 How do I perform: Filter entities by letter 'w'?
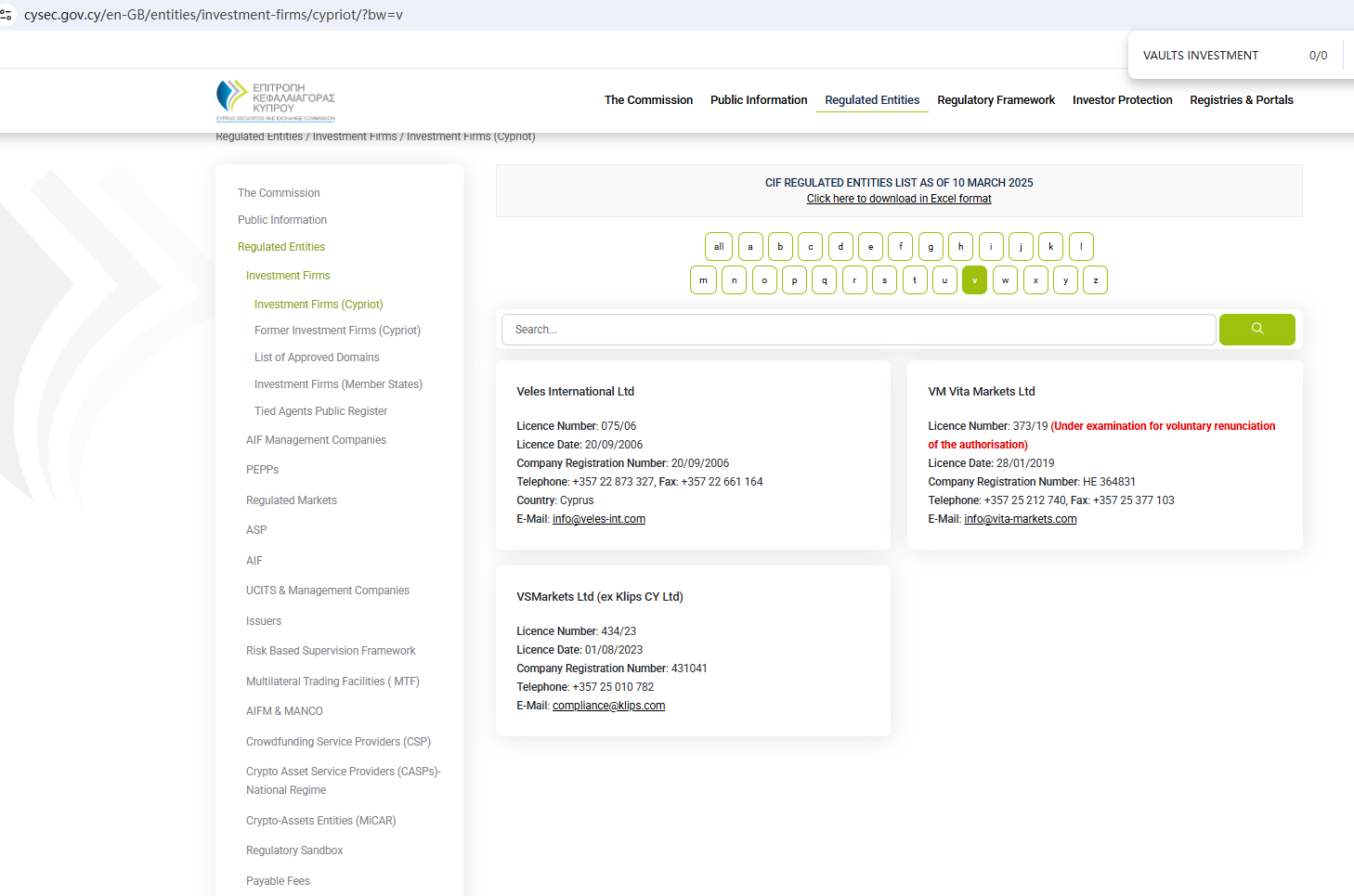tap(1005, 280)
